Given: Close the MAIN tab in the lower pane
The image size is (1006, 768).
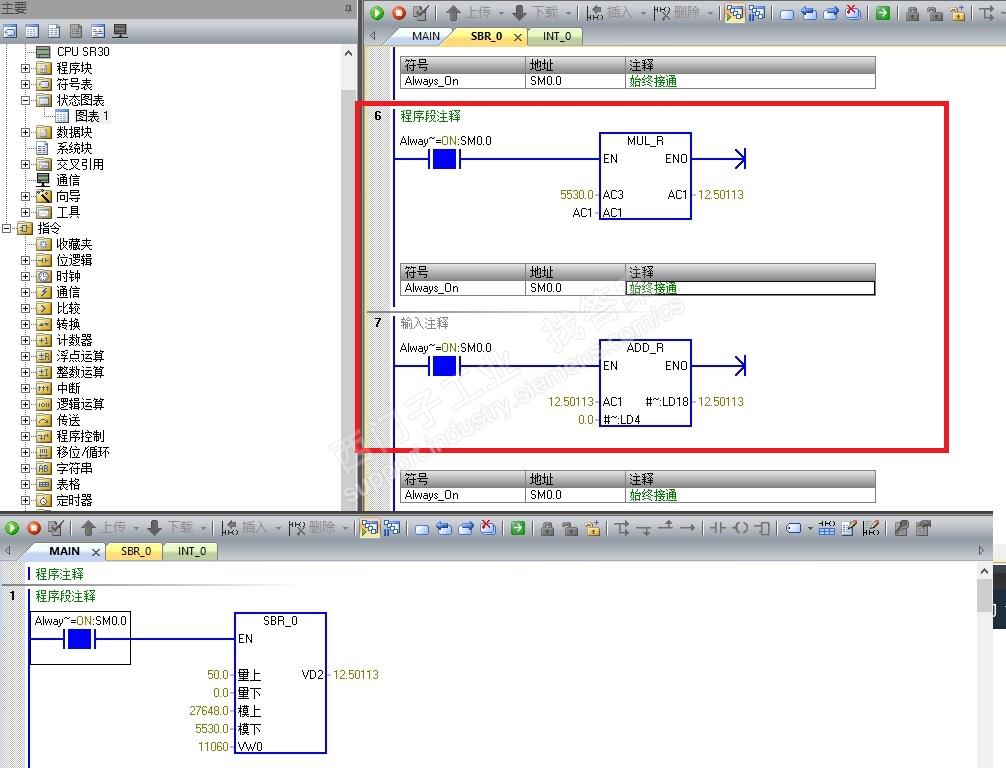Looking at the screenshot, I should pyautogui.click(x=96, y=552).
